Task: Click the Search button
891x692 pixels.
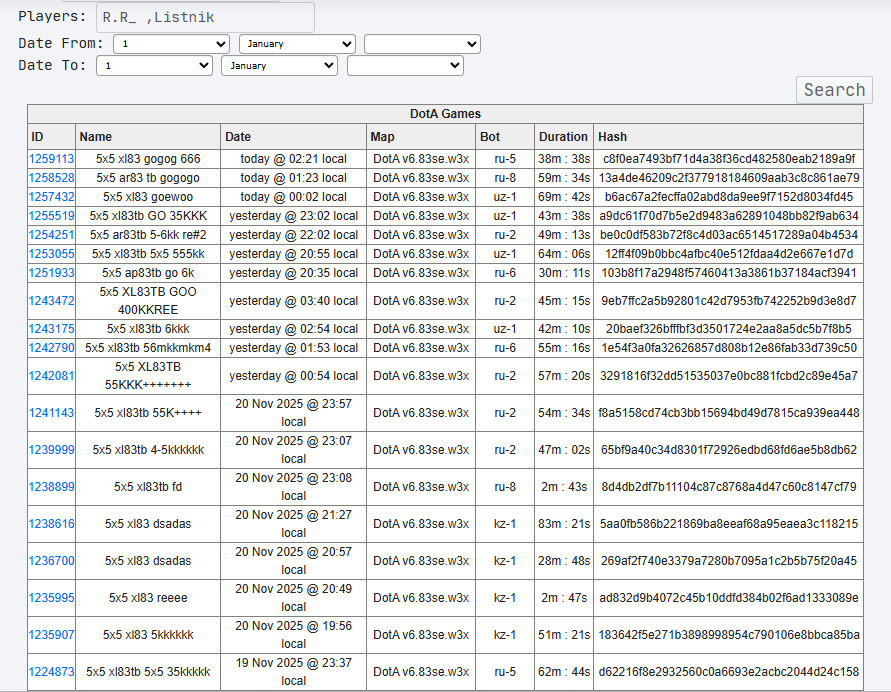Action: [x=834, y=90]
